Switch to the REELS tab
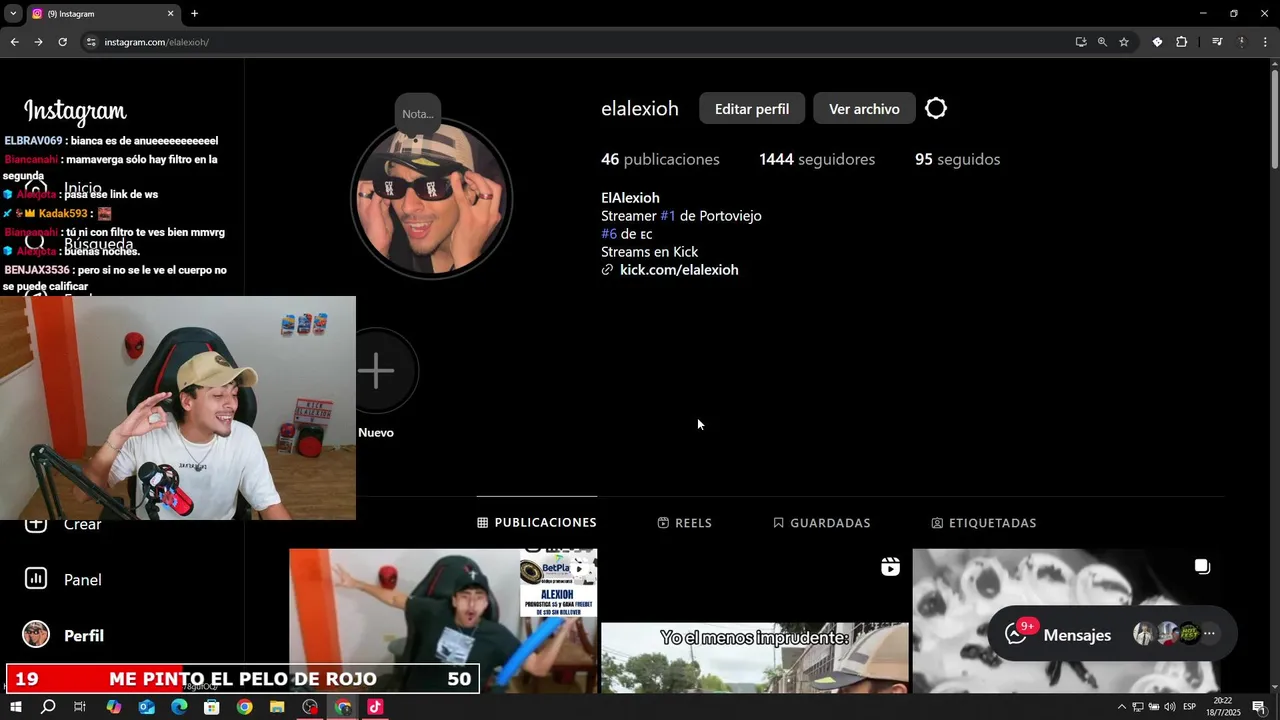 685,523
